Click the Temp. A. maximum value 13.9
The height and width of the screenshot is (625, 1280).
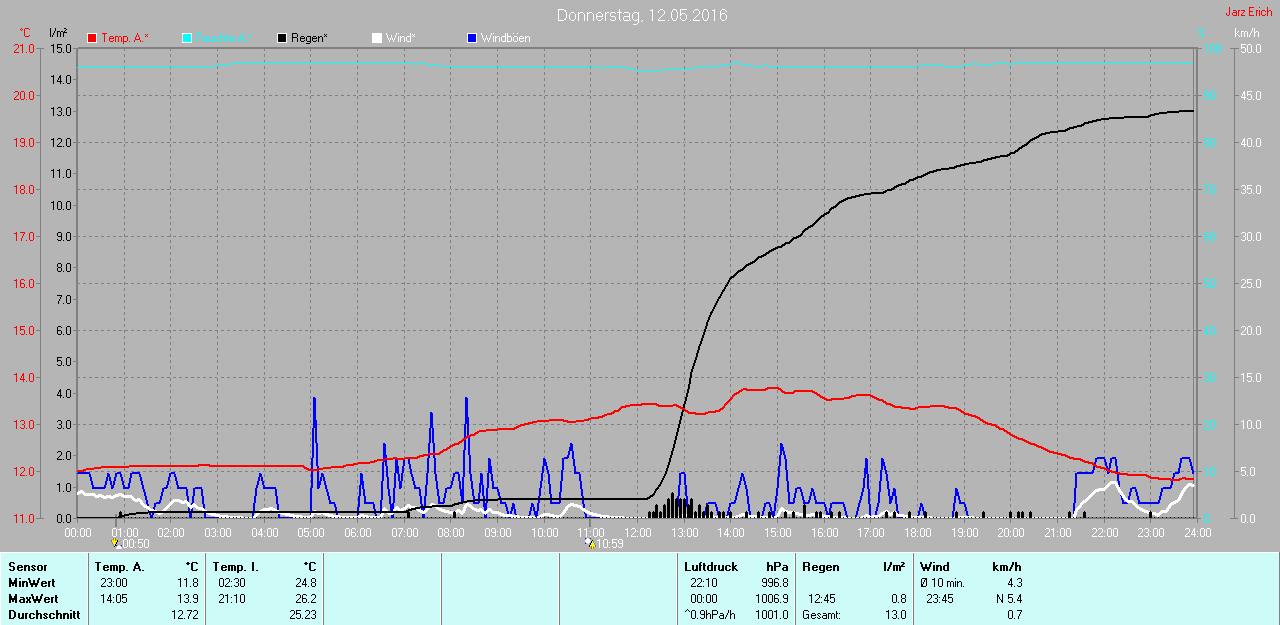[x=188, y=599]
